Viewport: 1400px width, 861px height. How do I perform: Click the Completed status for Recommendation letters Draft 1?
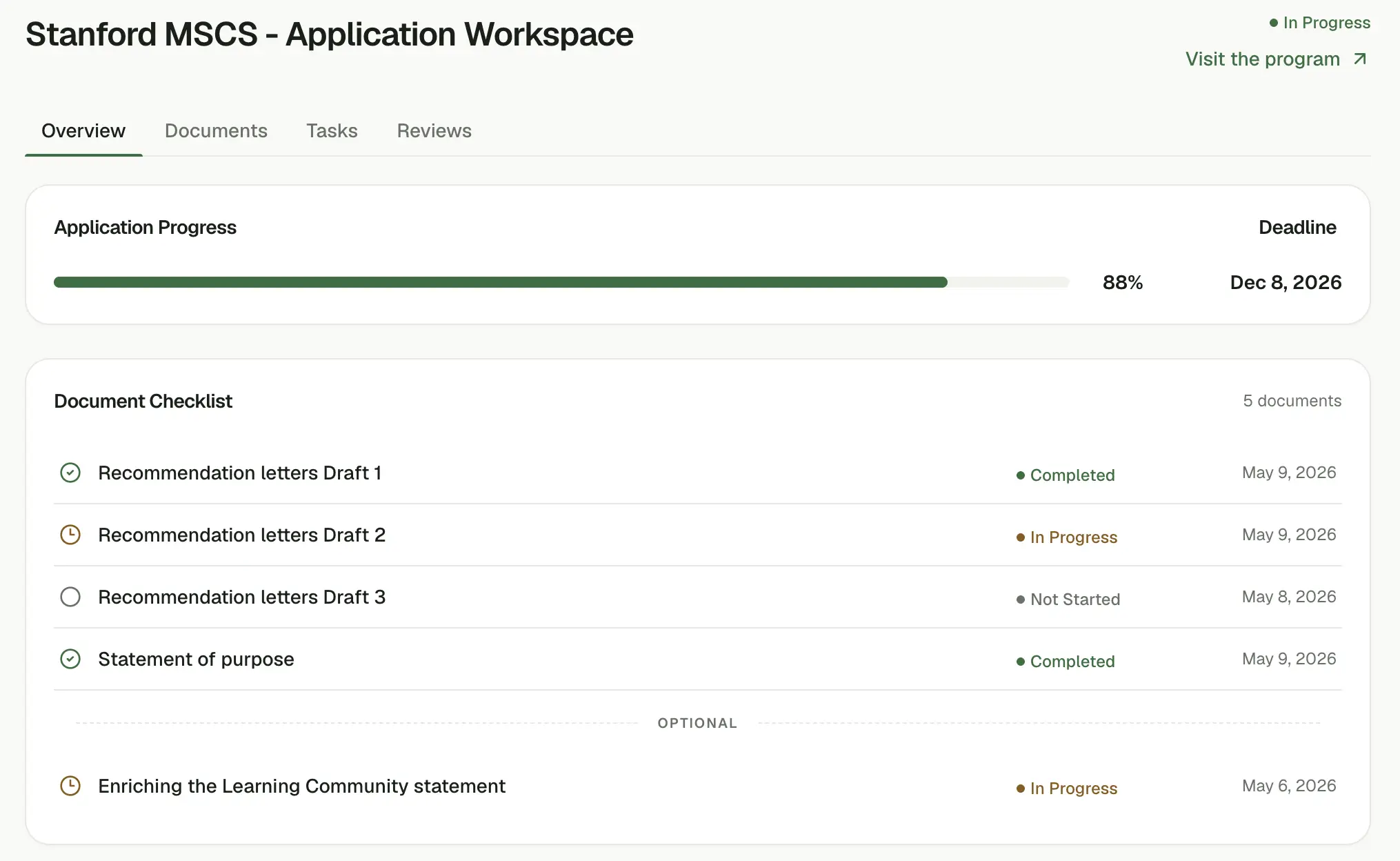point(1066,475)
